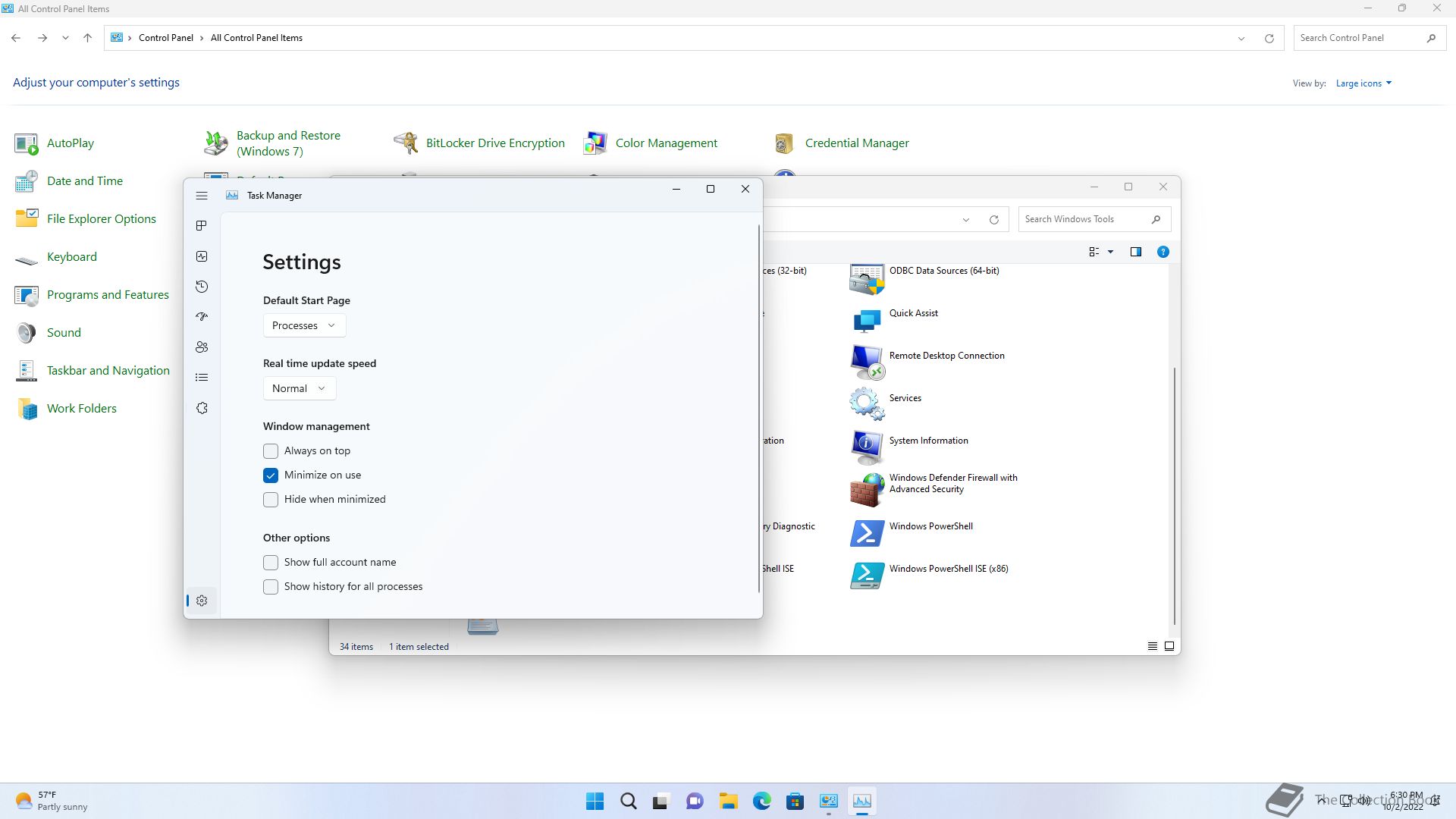Click File Explorer Options icon
Image resolution: width=1456 pixels, height=819 pixels.
pyautogui.click(x=27, y=219)
